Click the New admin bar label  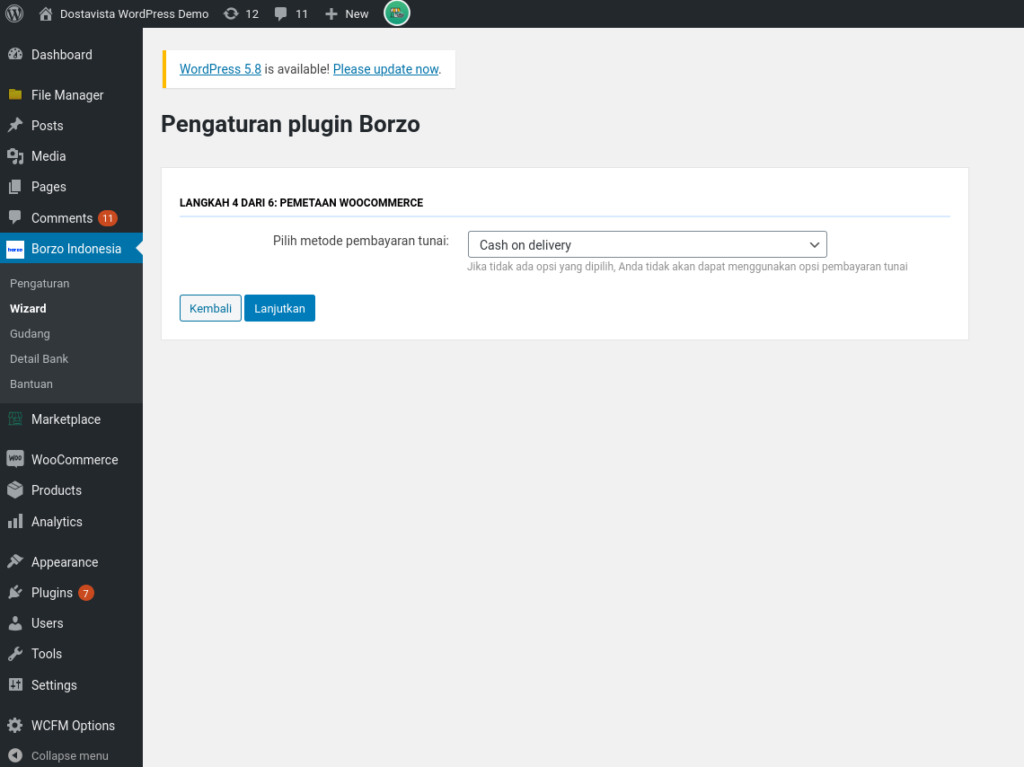(357, 14)
